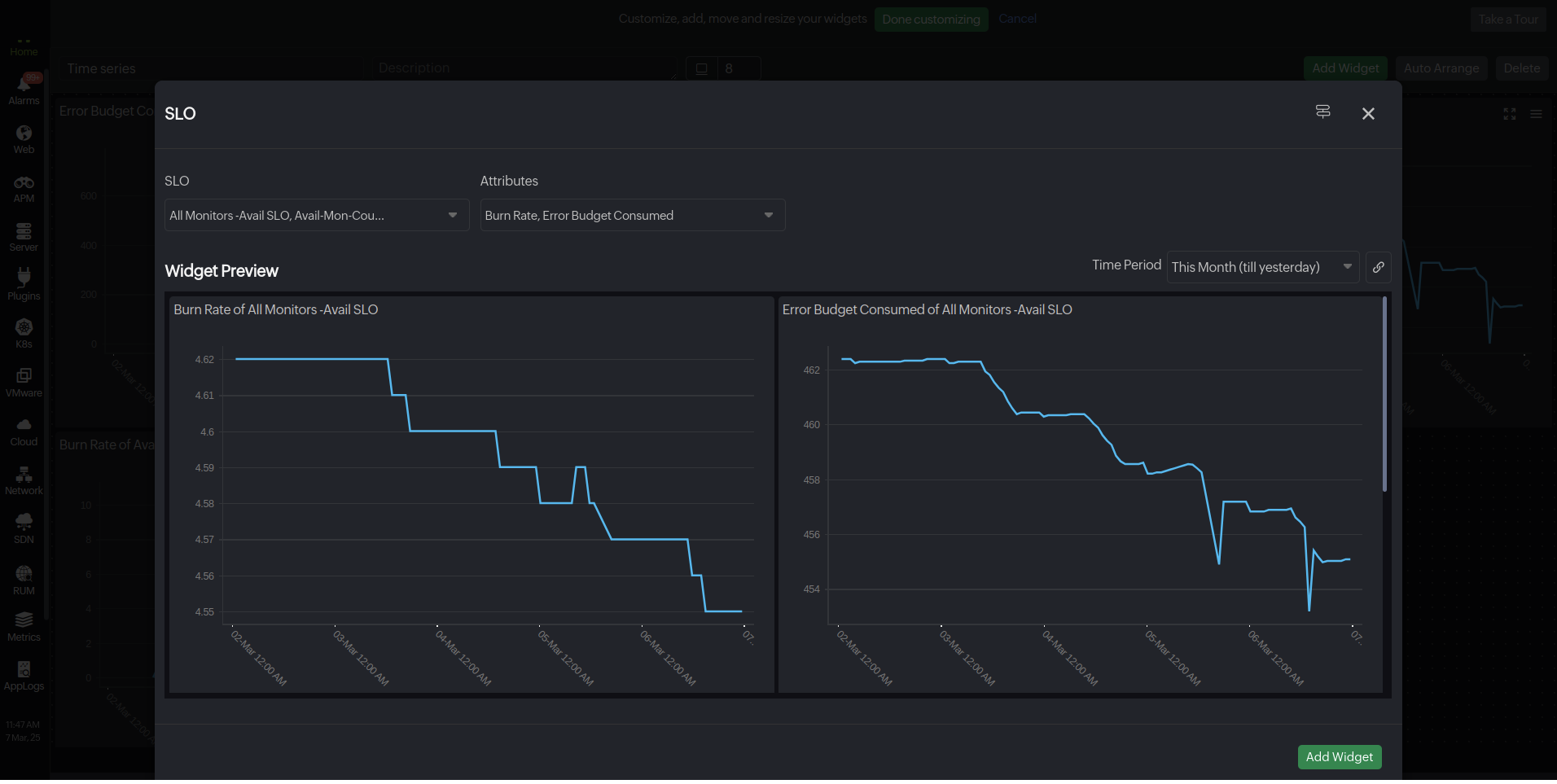The width and height of the screenshot is (1557, 784).
Task: Change Time Period from This Month dropdown
Action: pos(1261,267)
